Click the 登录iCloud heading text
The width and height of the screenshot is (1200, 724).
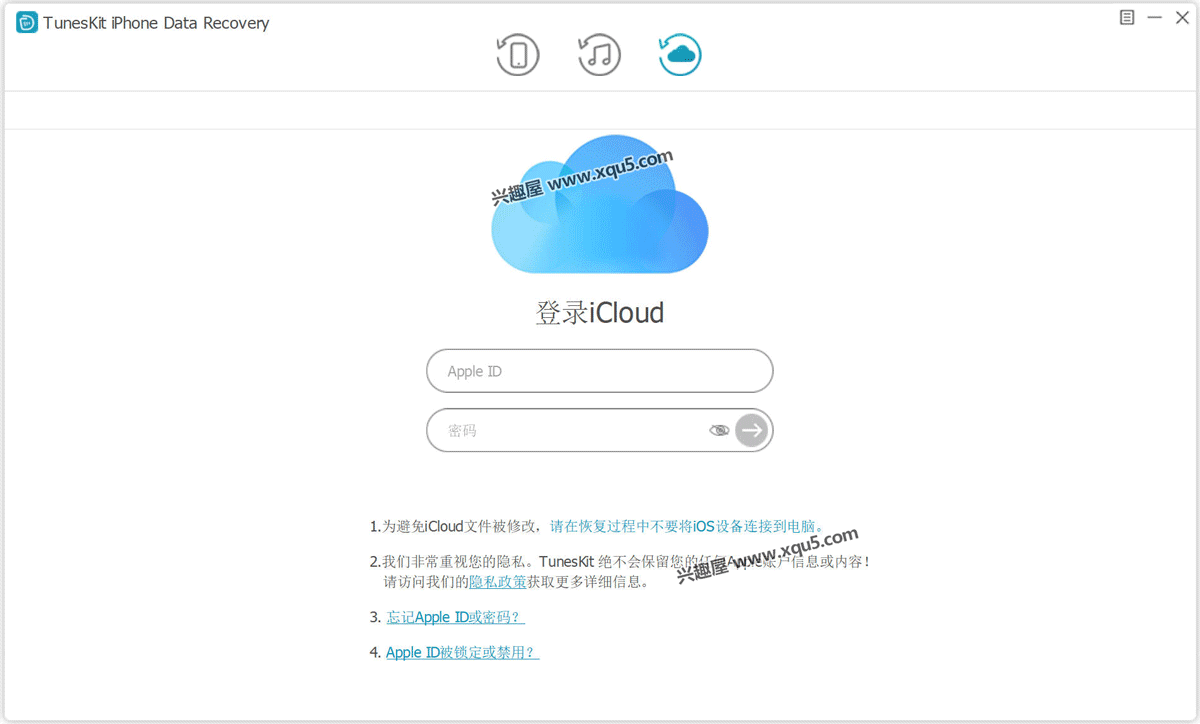pyautogui.click(x=600, y=313)
